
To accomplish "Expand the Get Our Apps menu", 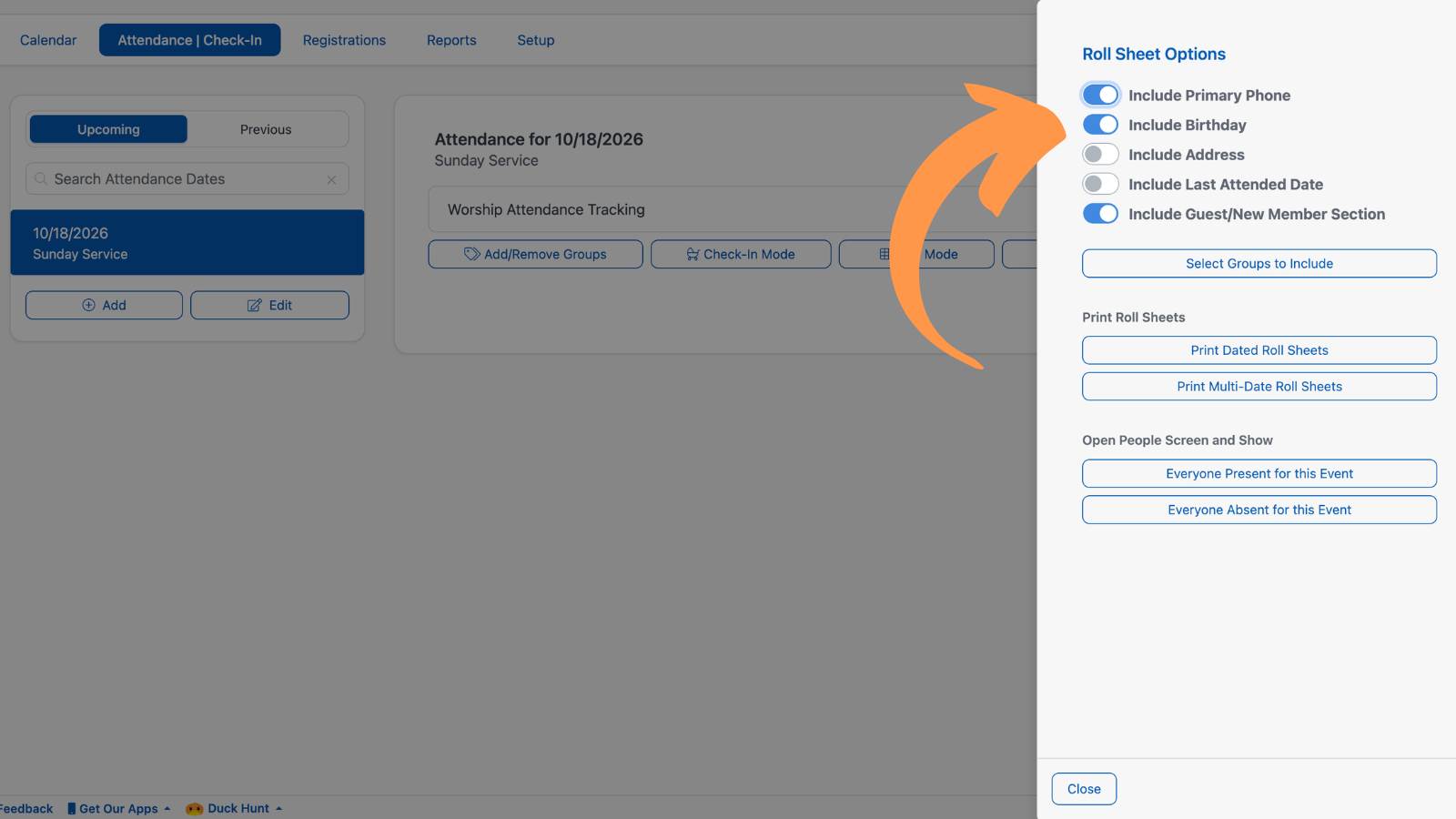I will pyautogui.click(x=119, y=808).
